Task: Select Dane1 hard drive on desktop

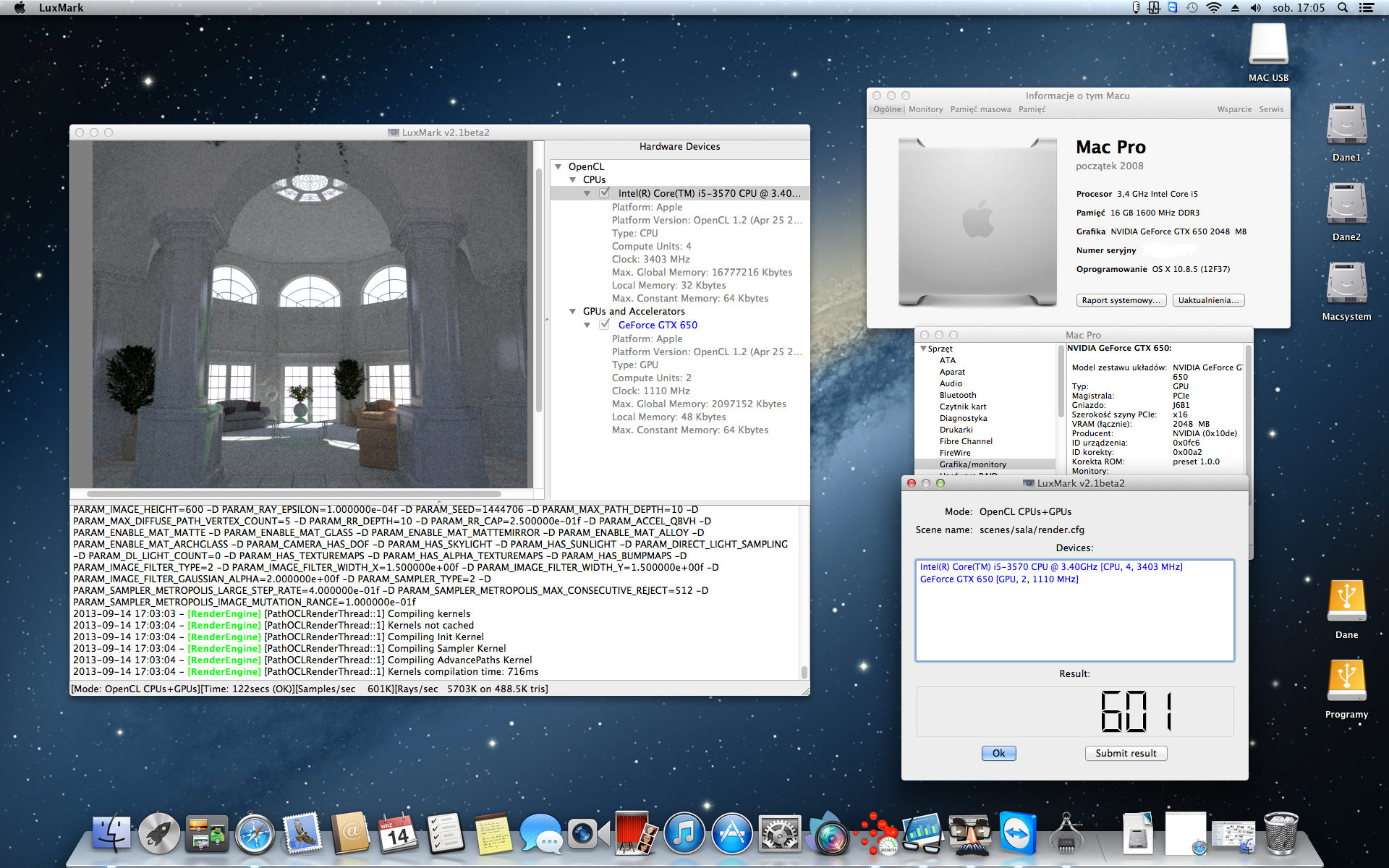Action: [1346, 132]
